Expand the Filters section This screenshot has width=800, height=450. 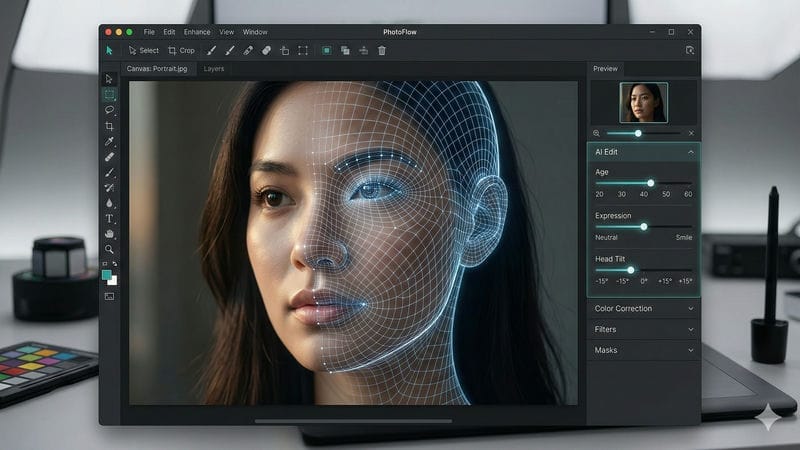[691, 330]
